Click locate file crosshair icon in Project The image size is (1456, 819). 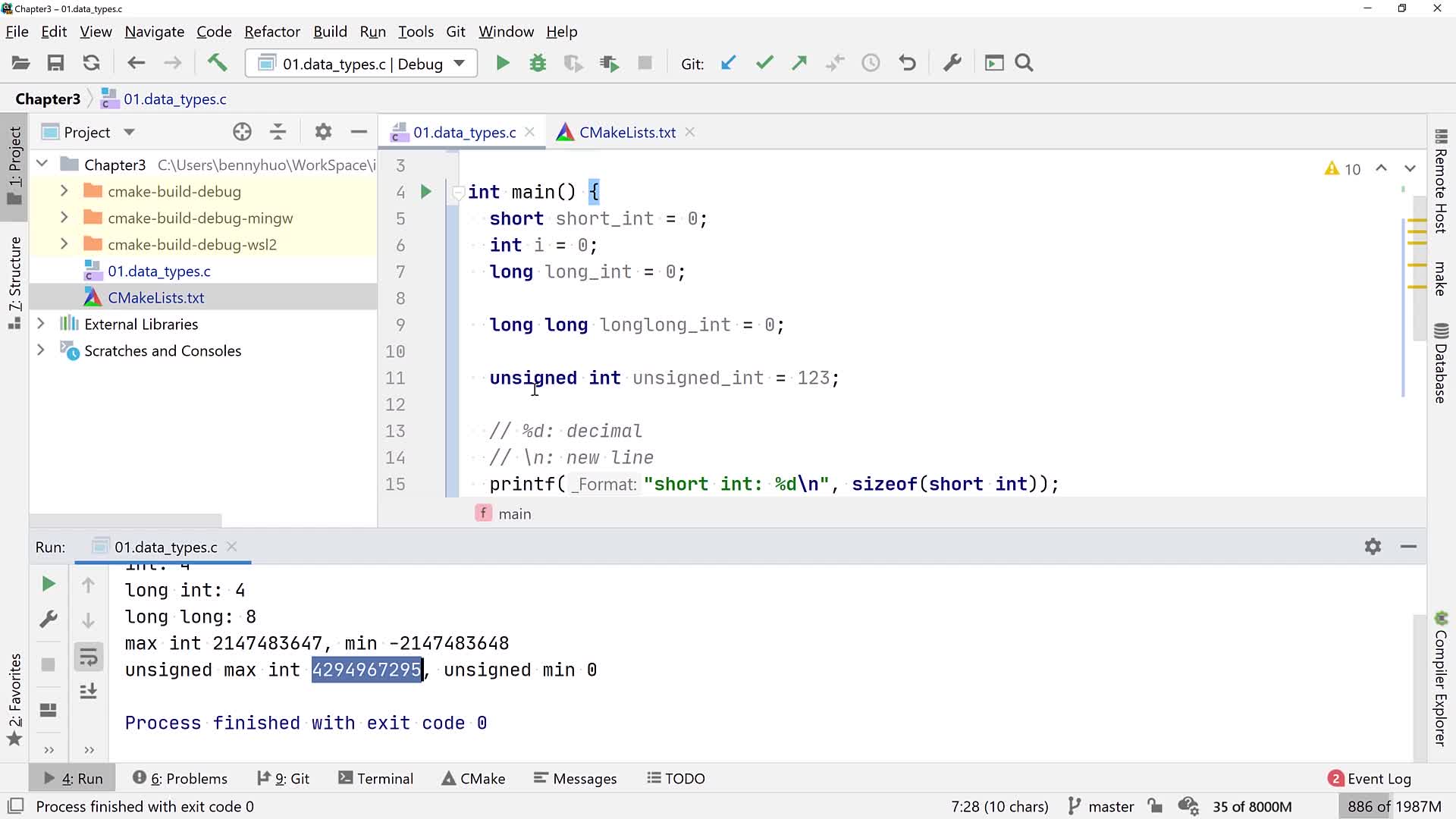coord(242,132)
